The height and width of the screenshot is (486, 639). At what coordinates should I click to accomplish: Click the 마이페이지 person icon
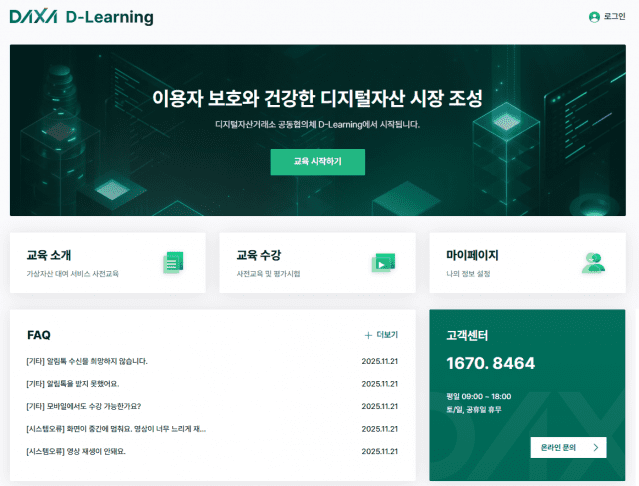(x=593, y=263)
